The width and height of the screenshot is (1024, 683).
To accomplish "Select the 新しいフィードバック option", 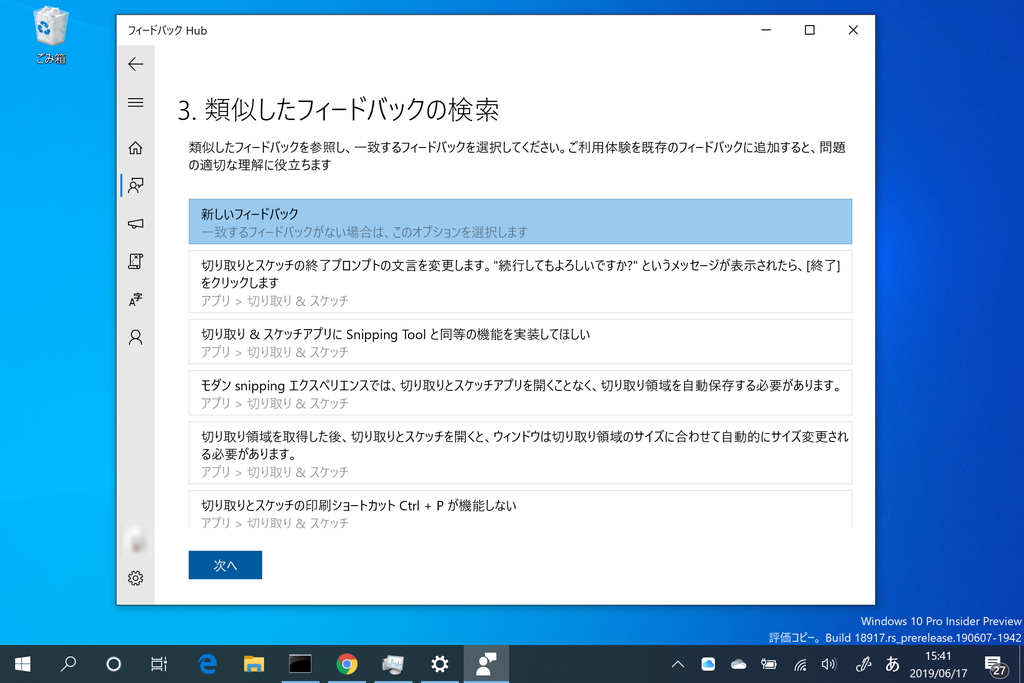I will [x=520, y=221].
